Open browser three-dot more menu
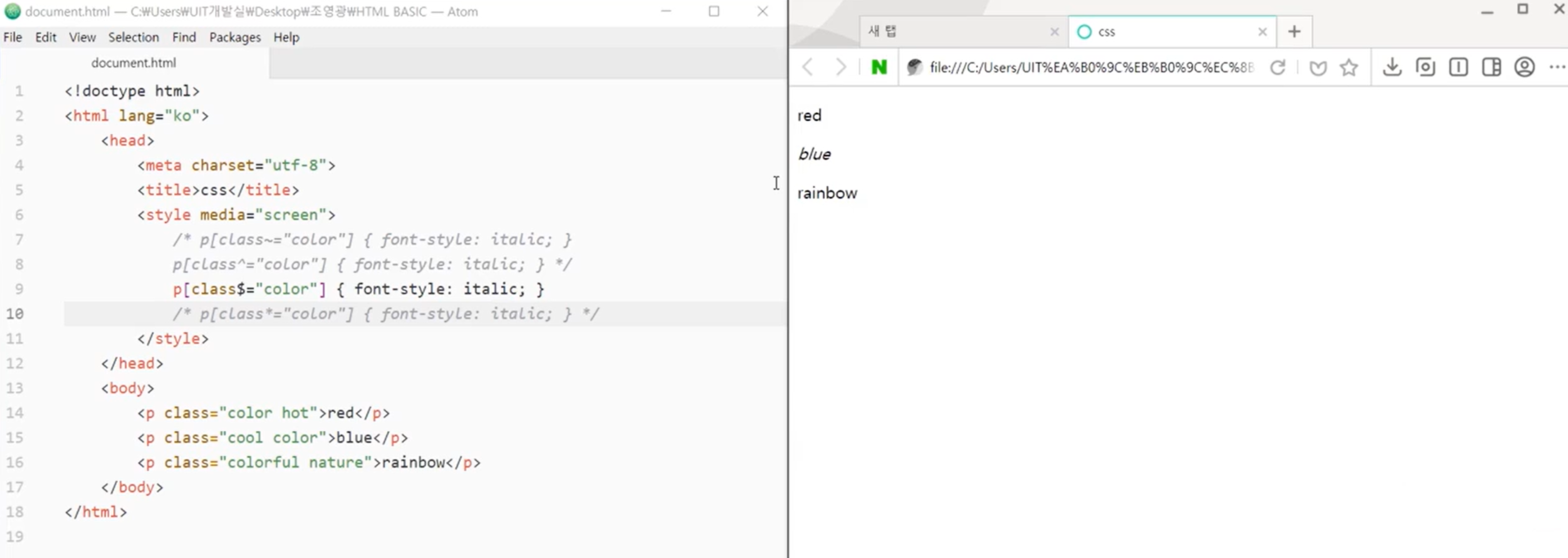 click(1556, 67)
